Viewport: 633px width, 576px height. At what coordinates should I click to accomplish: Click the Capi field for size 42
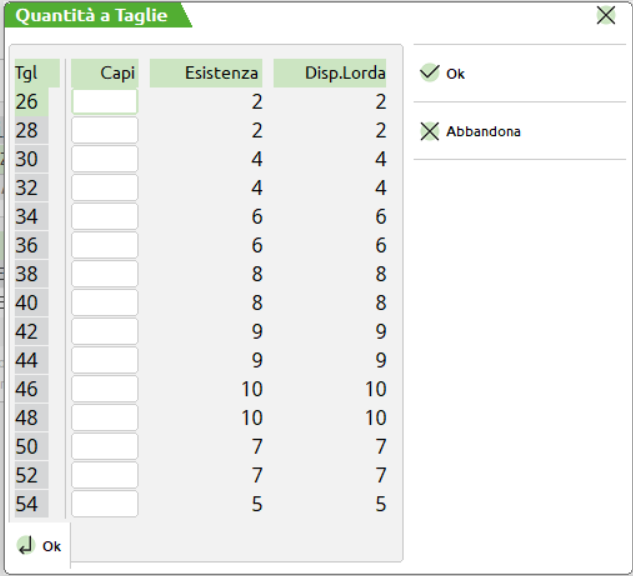click(104, 332)
